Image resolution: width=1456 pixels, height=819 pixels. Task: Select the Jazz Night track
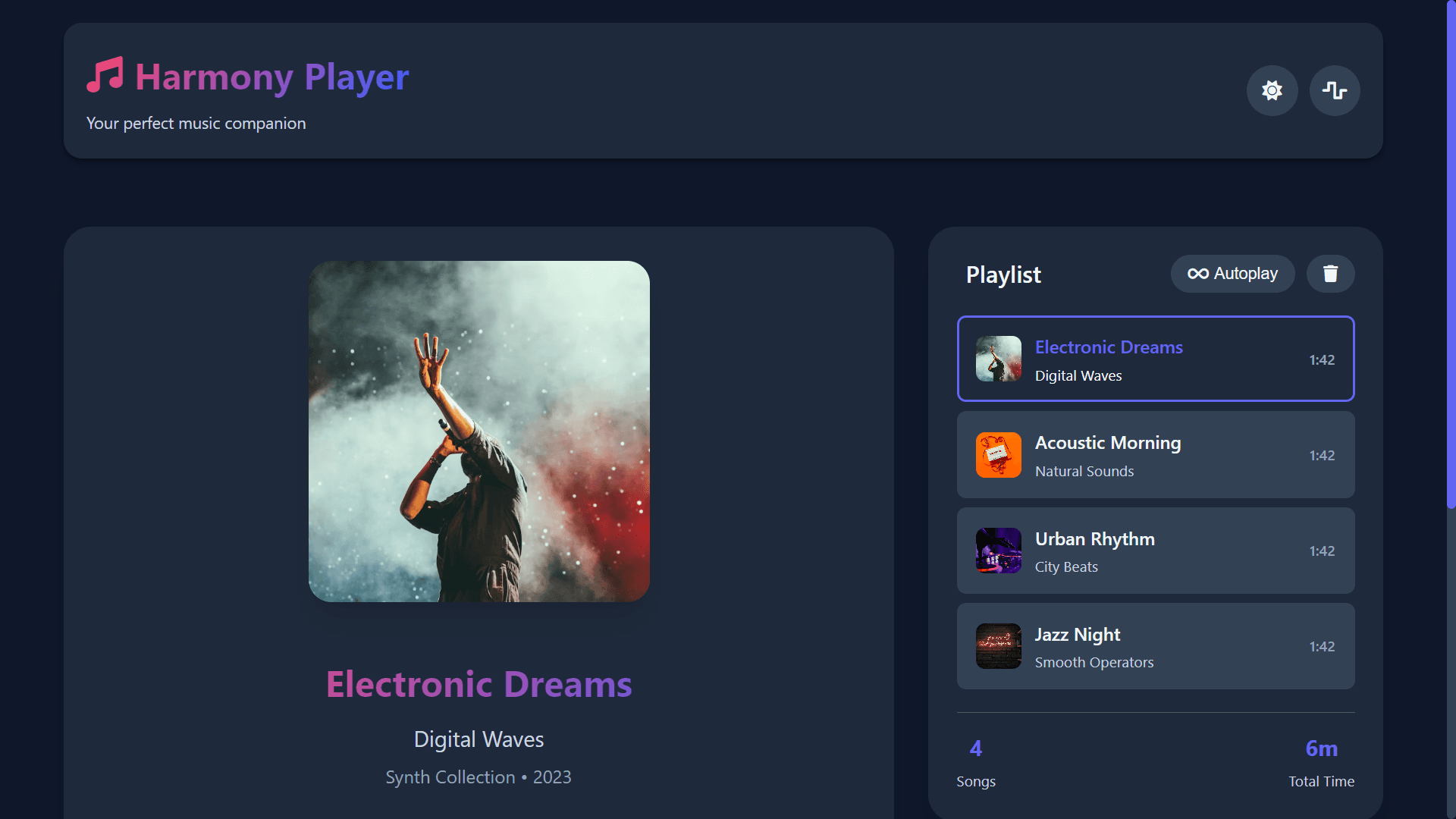(x=1155, y=646)
